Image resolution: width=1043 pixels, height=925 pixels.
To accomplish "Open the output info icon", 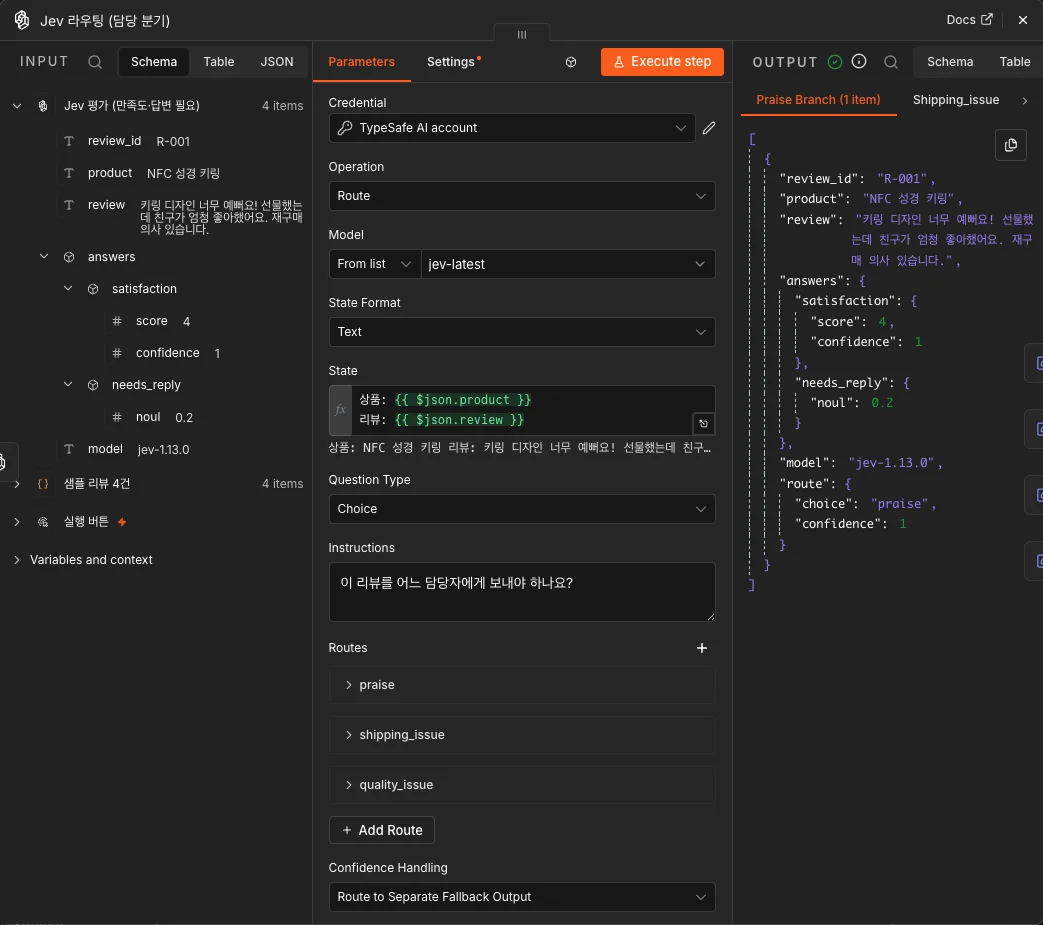I will (859, 62).
